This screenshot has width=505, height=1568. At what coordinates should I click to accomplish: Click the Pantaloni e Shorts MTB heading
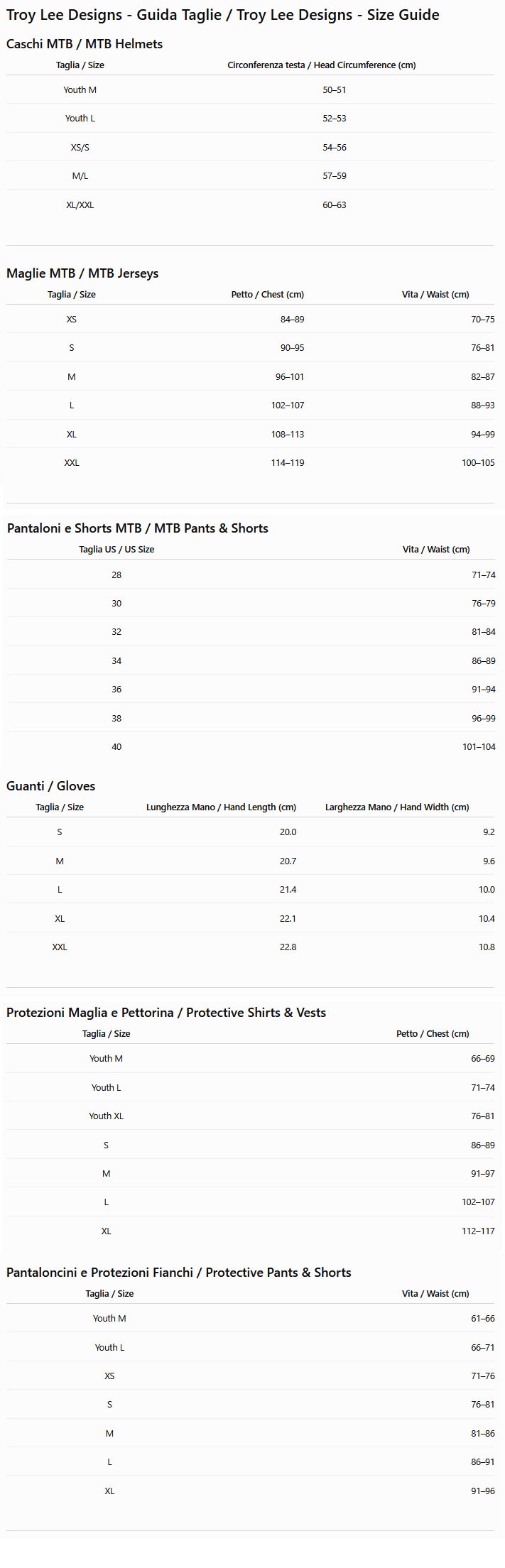coord(138,528)
